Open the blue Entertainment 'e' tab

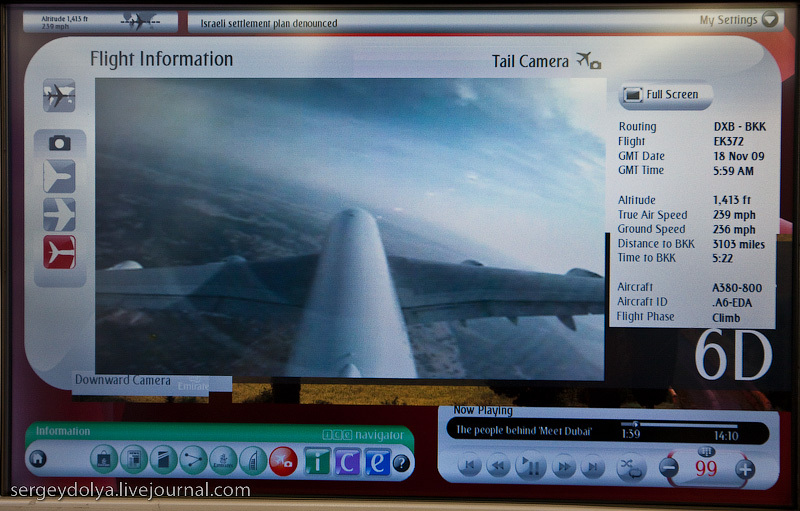point(378,463)
